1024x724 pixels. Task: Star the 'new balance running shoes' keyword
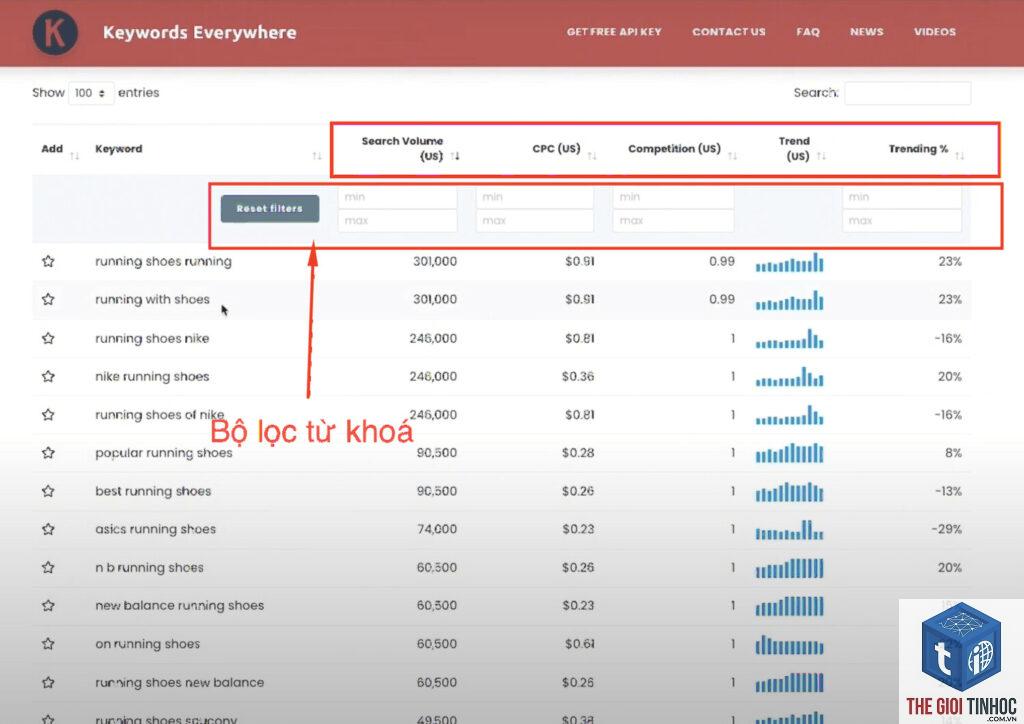tap(48, 605)
